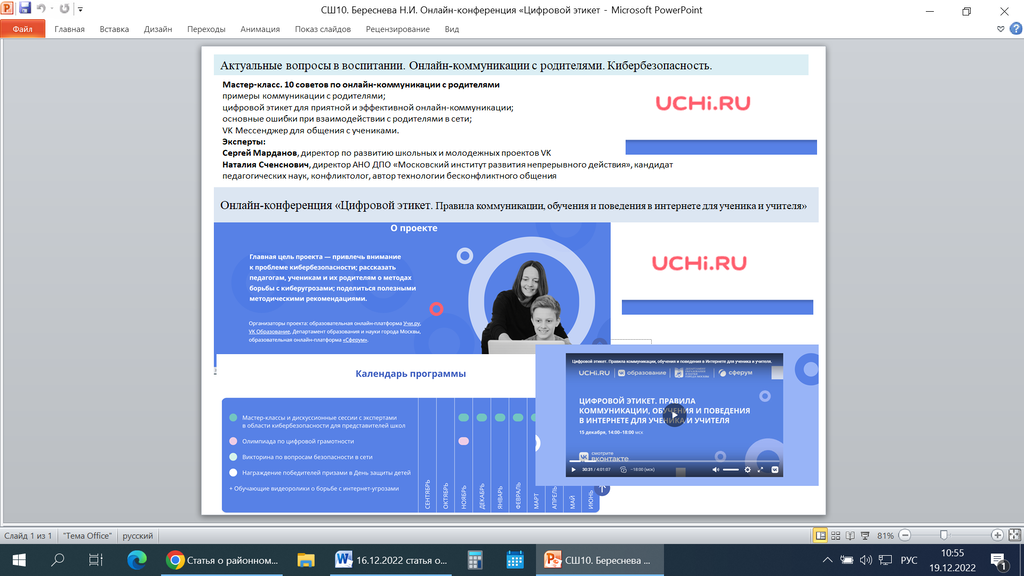Click the Save icon in Quick Access toolbar
Screen dimensions: 1024x576
pos(25,8)
